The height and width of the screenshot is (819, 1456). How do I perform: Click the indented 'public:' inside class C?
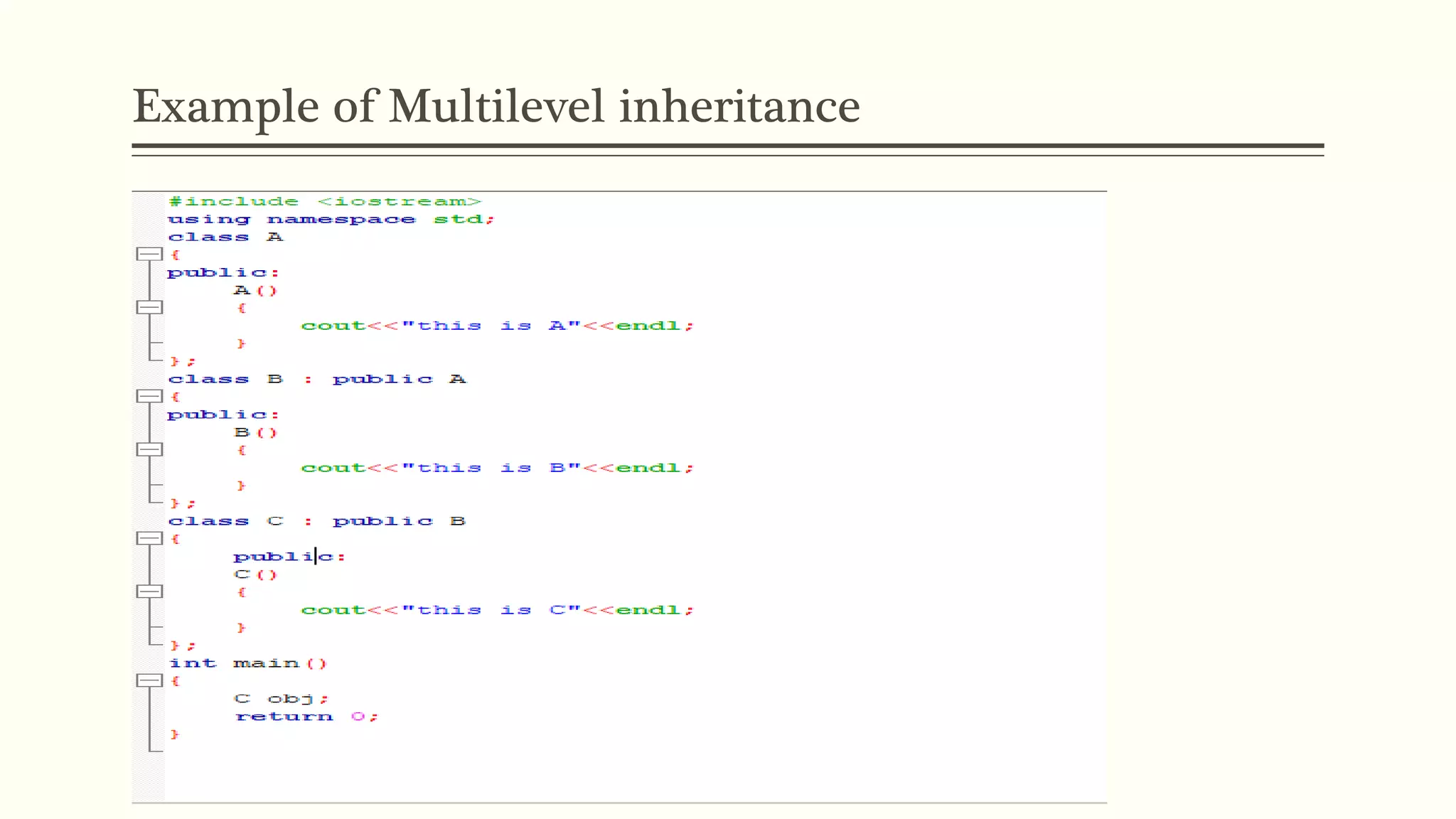289,557
